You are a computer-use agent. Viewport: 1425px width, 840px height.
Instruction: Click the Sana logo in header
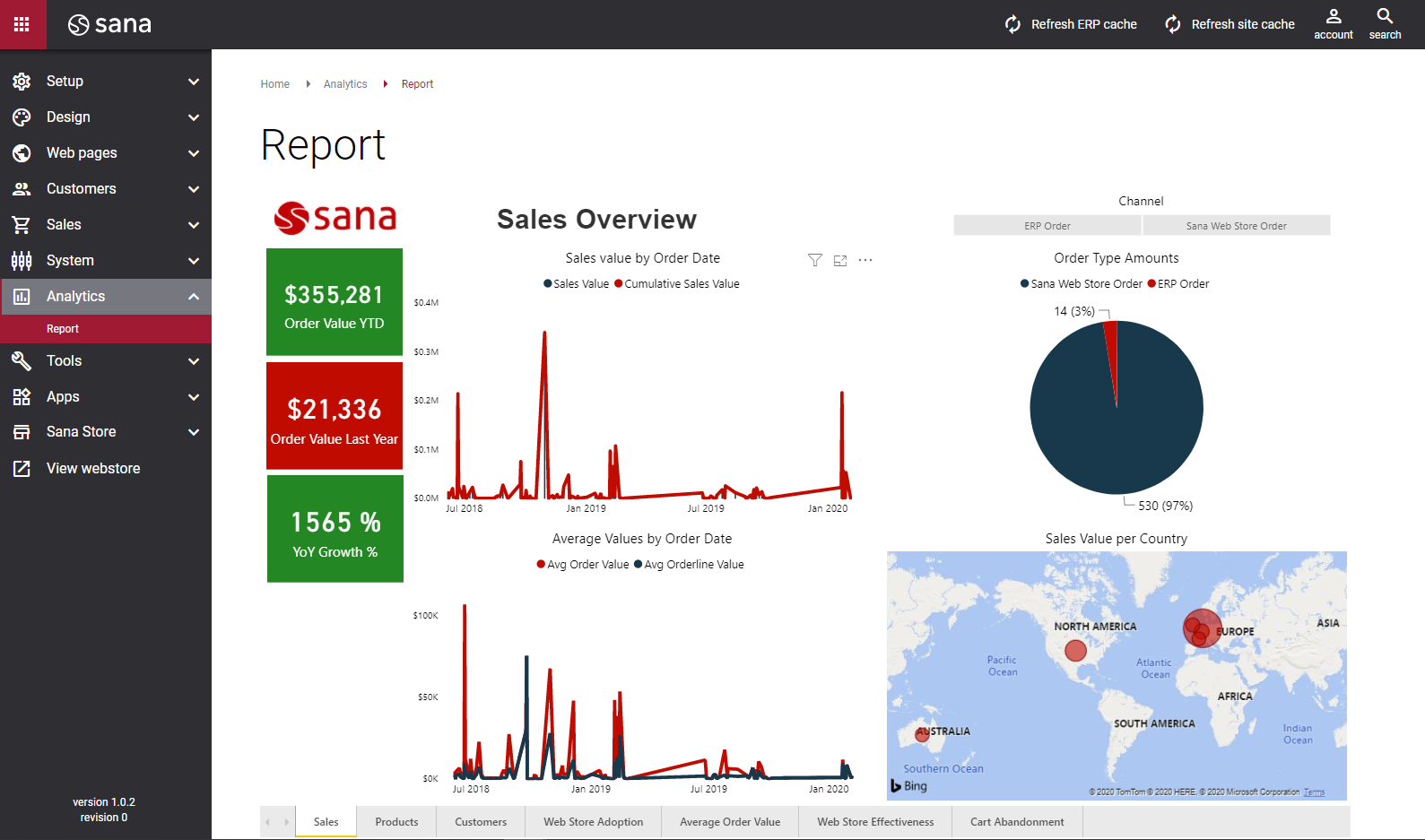point(109,24)
